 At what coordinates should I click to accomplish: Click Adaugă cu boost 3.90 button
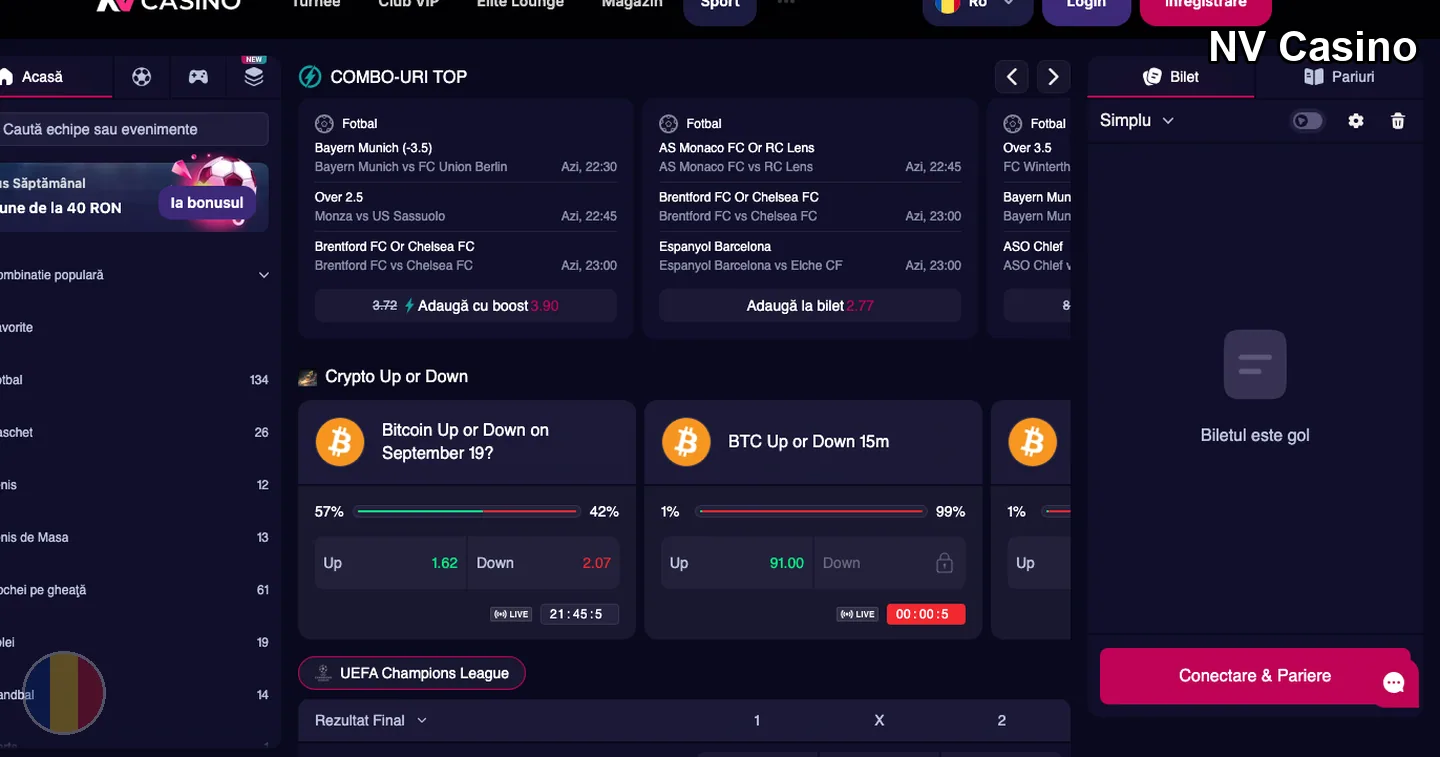pyautogui.click(x=466, y=306)
